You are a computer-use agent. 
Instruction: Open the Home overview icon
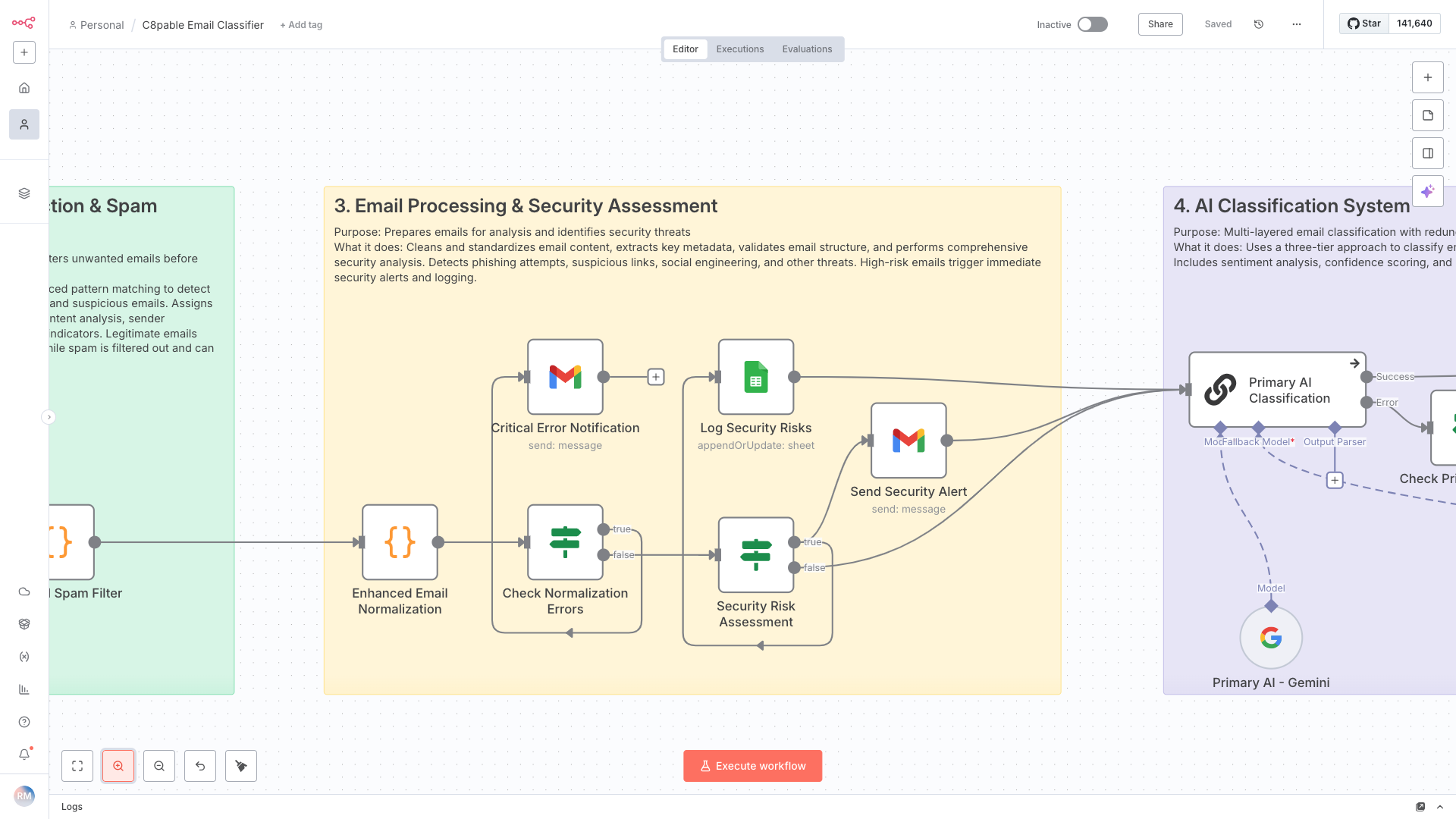pos(24,88)
